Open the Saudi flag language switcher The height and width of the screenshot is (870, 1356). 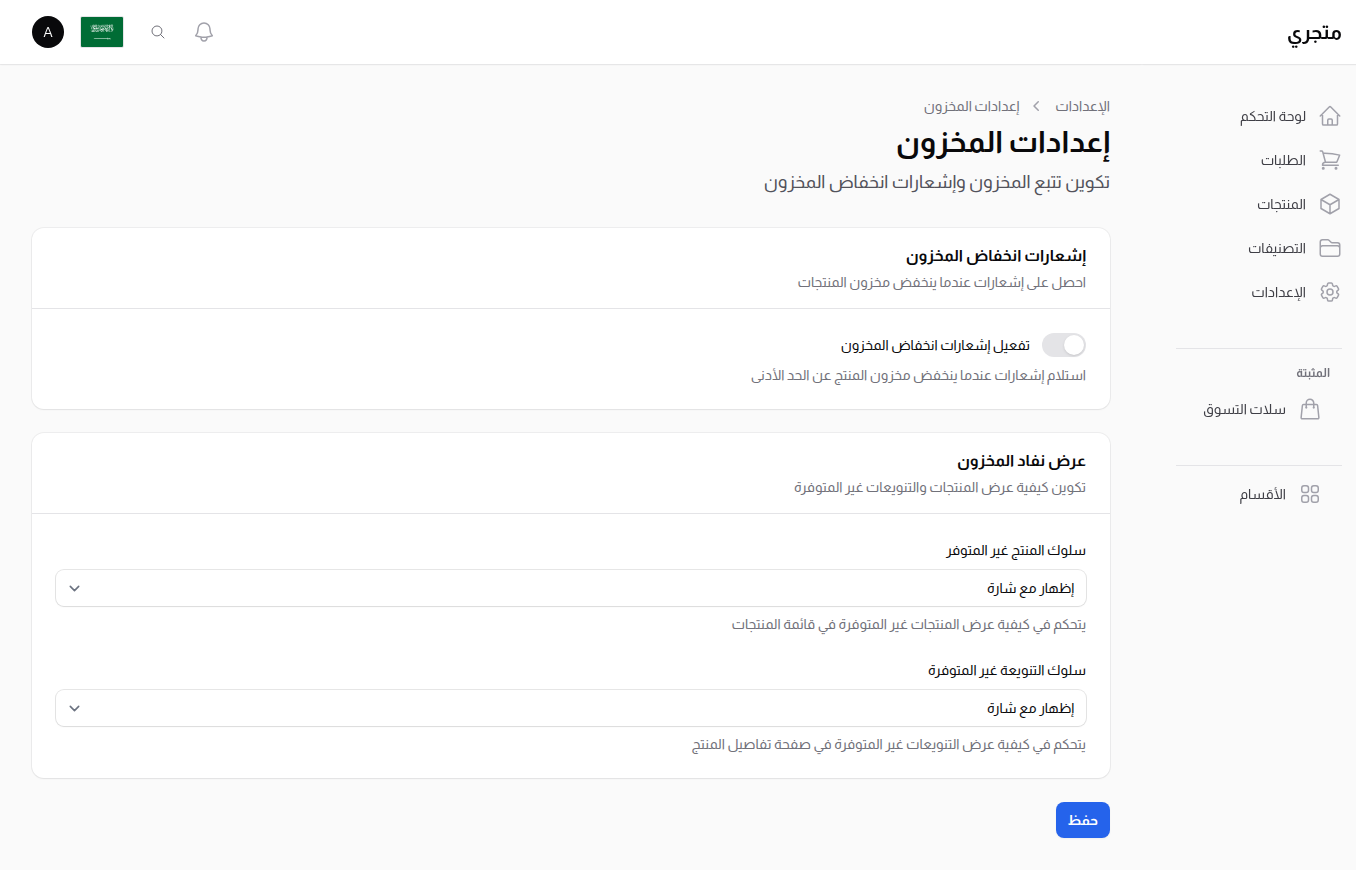[x=102, y=31]
